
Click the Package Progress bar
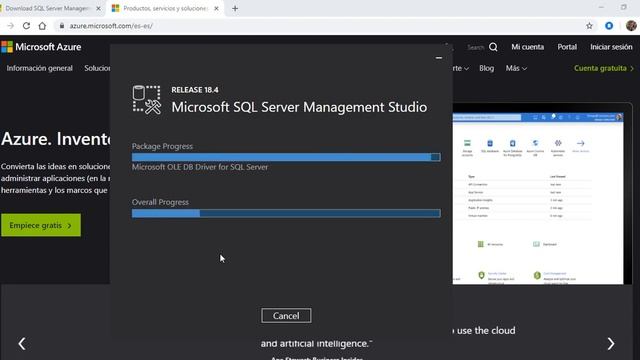click(286, 157)
